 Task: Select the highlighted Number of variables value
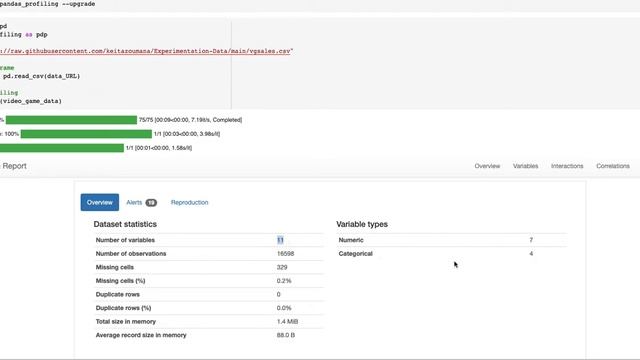coord(280,240)
